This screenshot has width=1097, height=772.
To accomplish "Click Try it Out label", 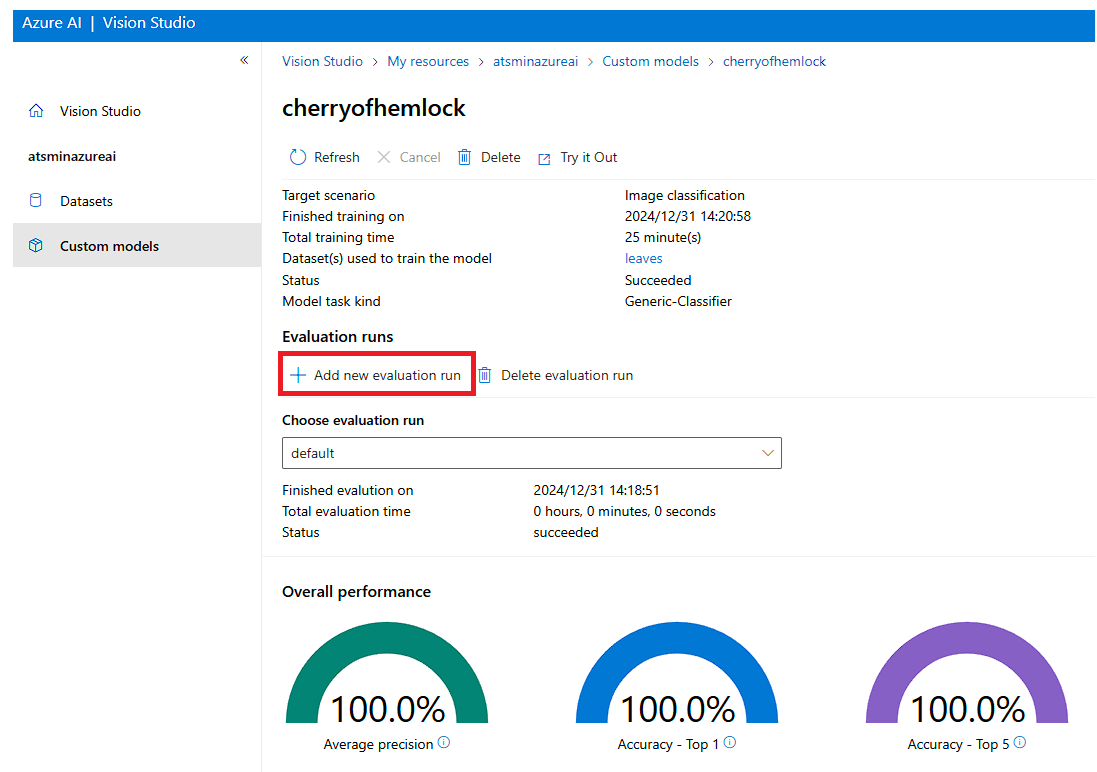I will click(588, 157).
